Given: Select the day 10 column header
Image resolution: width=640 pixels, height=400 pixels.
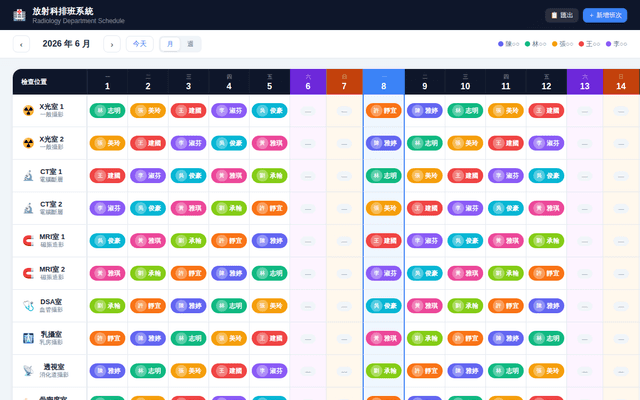Looking at the screenshot, I should click(465, 82).
